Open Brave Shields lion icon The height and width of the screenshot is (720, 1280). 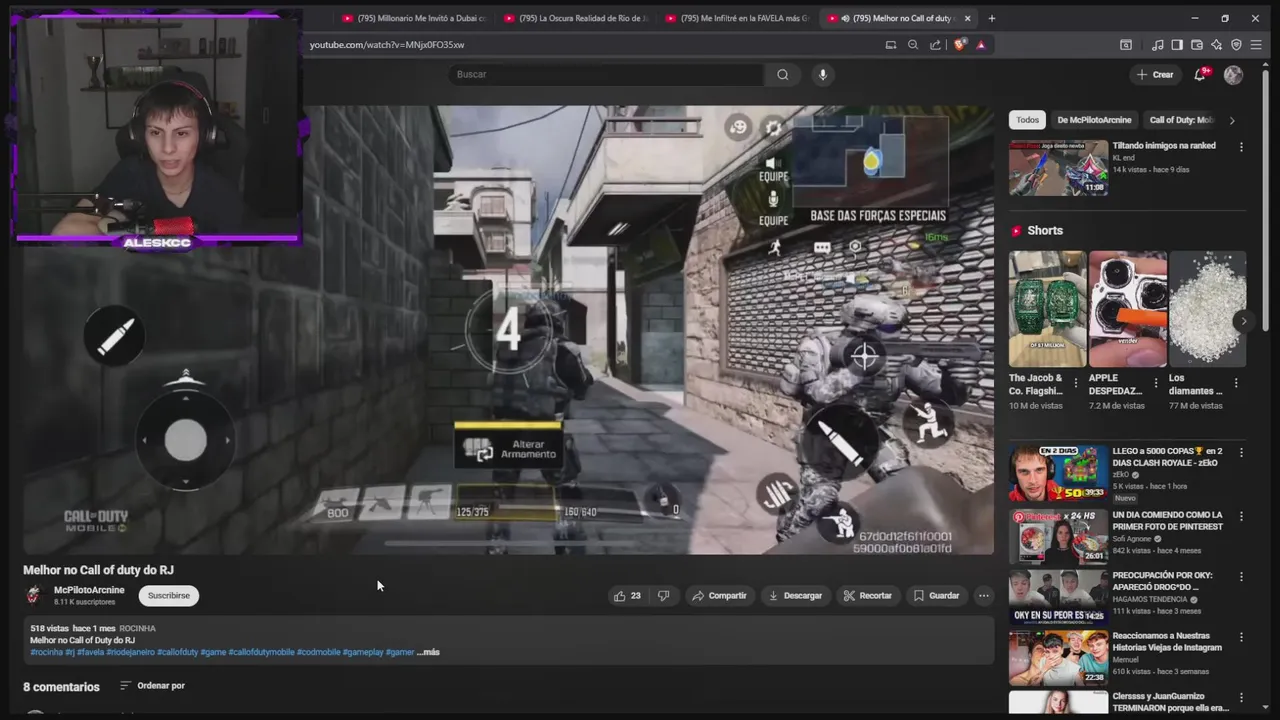(960, 45)
